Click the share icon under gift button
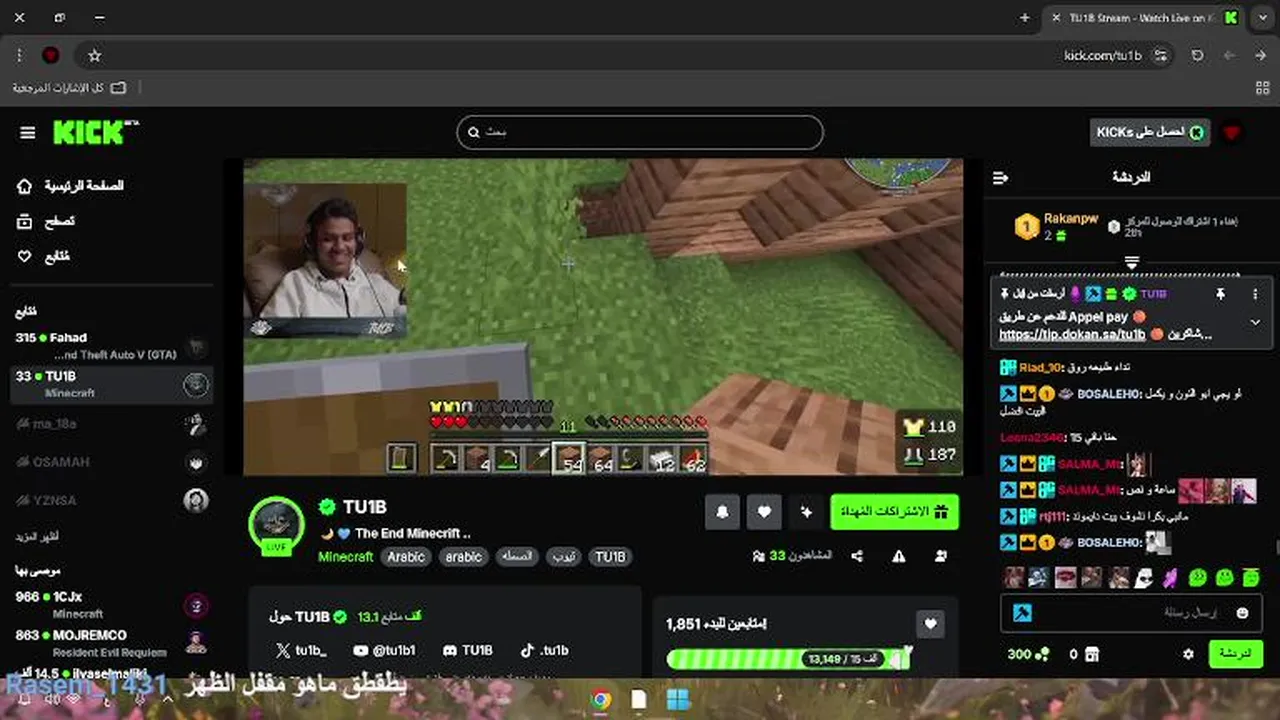The image size is (1280, 720). [x=857, y=556]
